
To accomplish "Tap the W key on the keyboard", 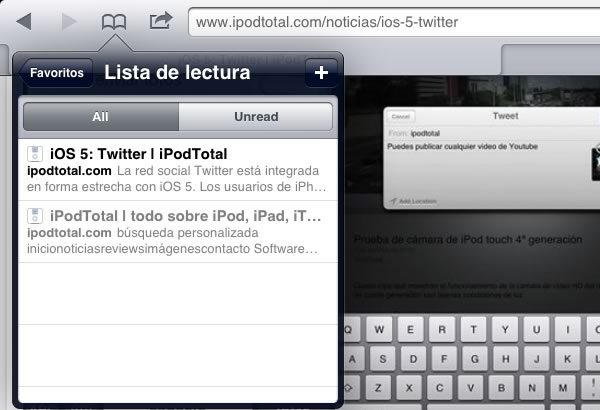I will (x=379, y=329).
